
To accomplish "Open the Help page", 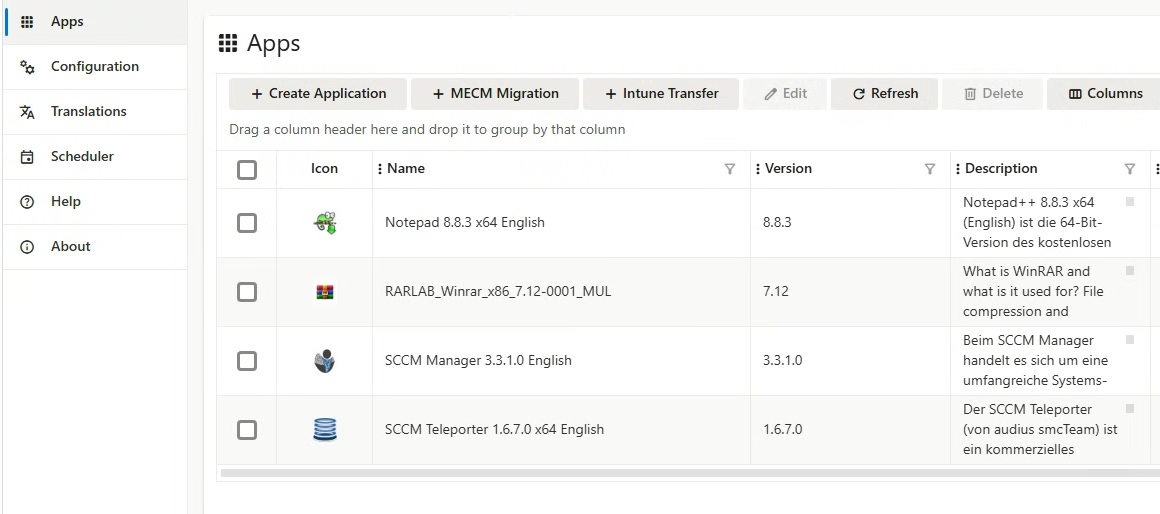I will pyautogui.click(x=95, y=202).
